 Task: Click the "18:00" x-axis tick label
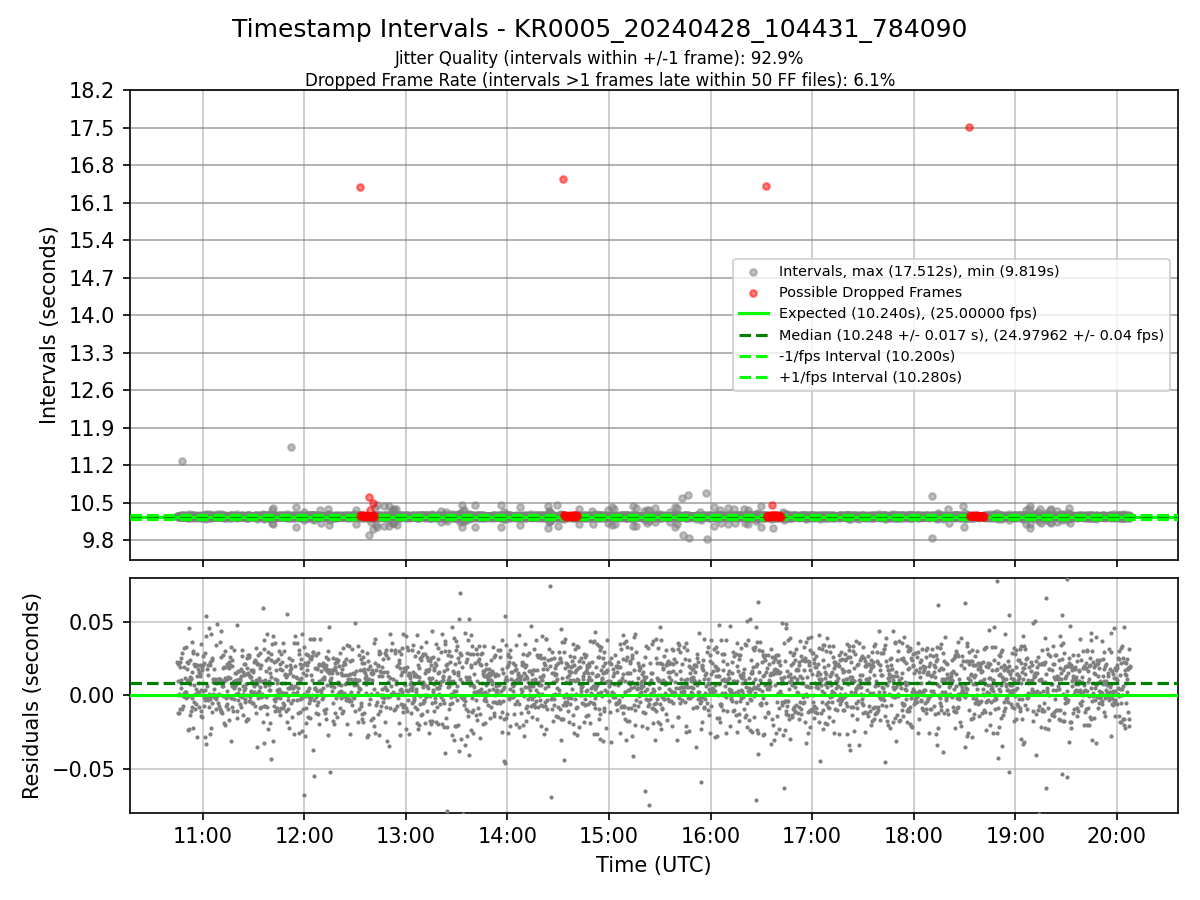coord(913,835)
